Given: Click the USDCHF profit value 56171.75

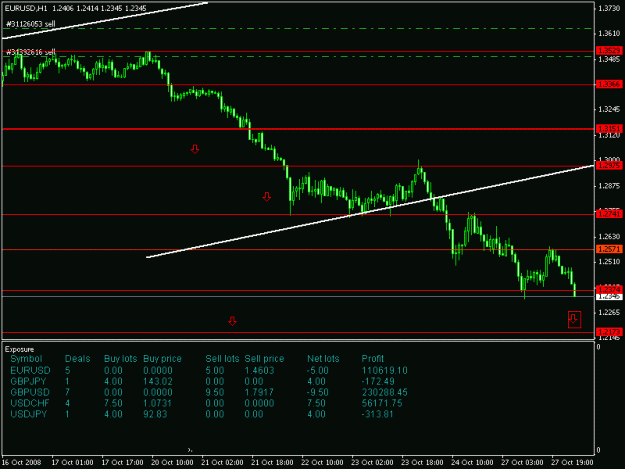Looking at the screenshot, I should pyautogui.click(x=382, y=403).
